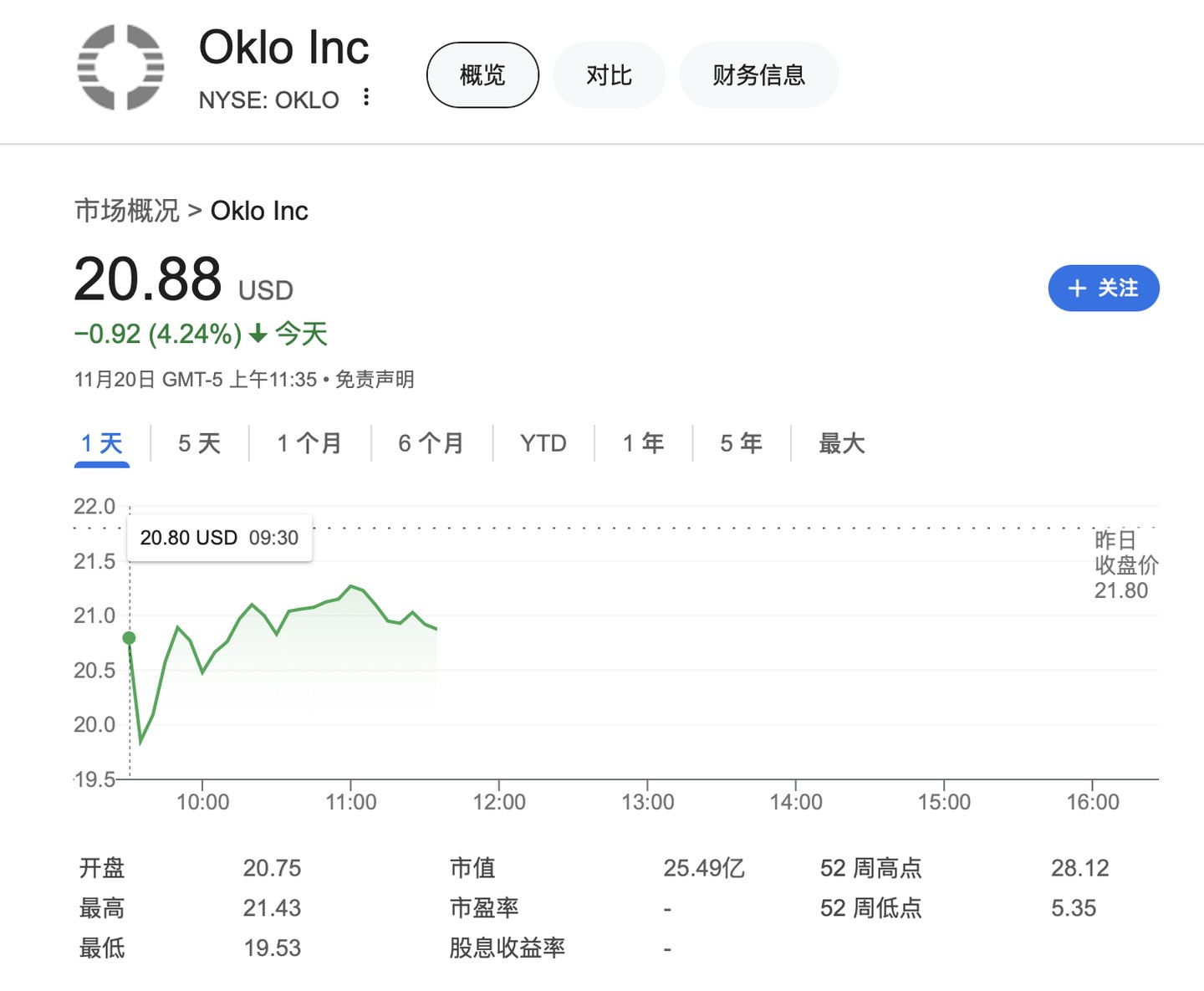Select the 1 年 chart range
The width and height of the screenshot is (1204, 991).
coord(643,443)
